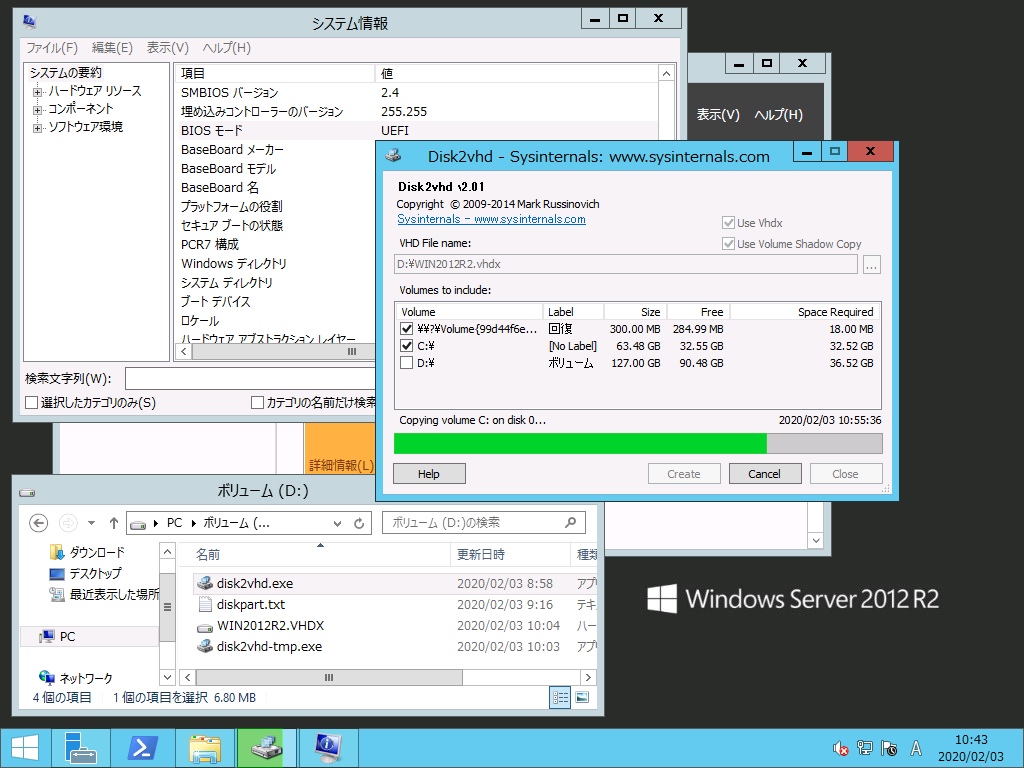1024x768 pixels.
Task: Open Desktop in Explorer navigation pane
Action: point(86,573)
